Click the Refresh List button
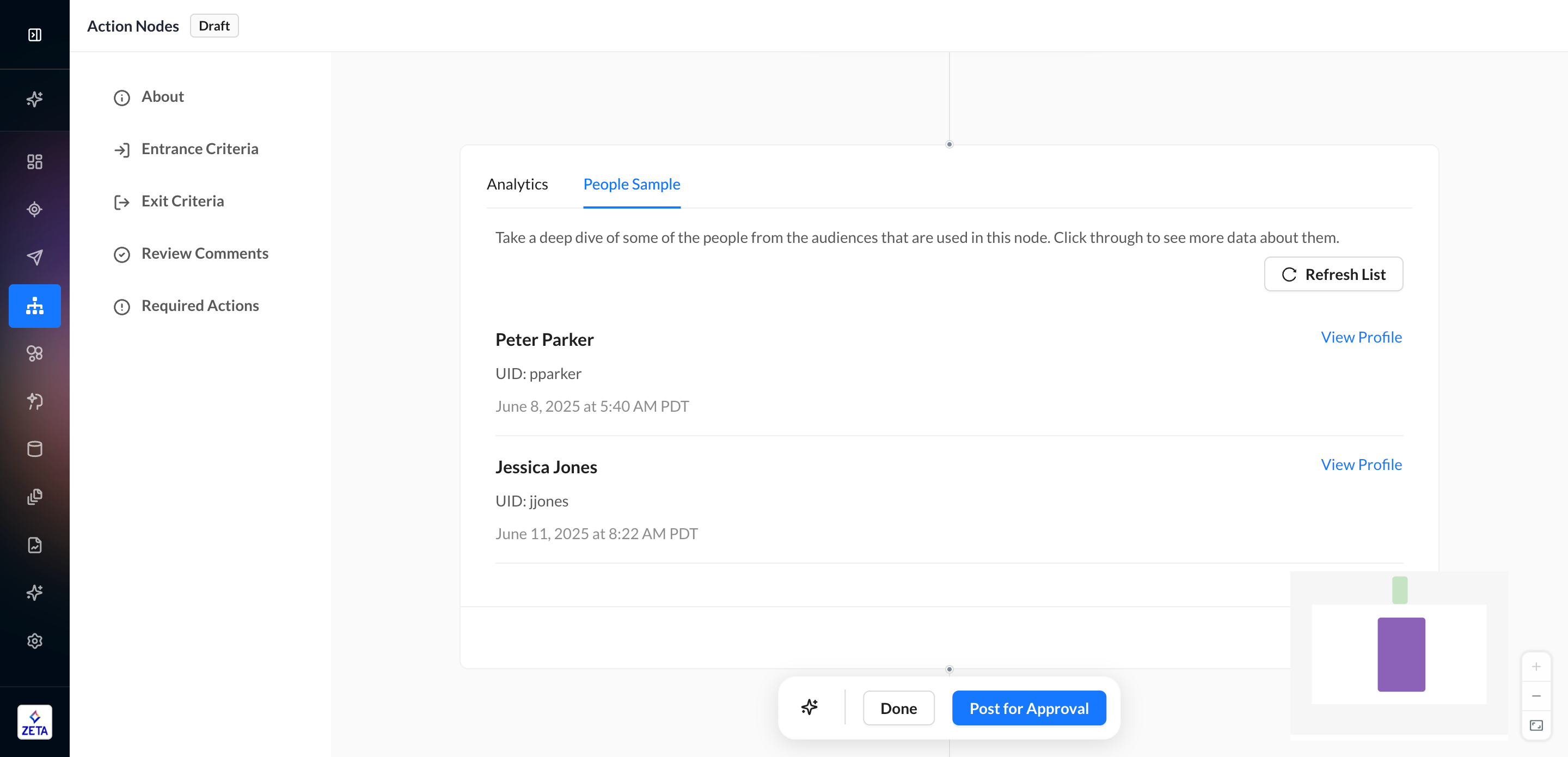The height and width of the screenshot is (757, 1568). click(x=1333, y=274)
